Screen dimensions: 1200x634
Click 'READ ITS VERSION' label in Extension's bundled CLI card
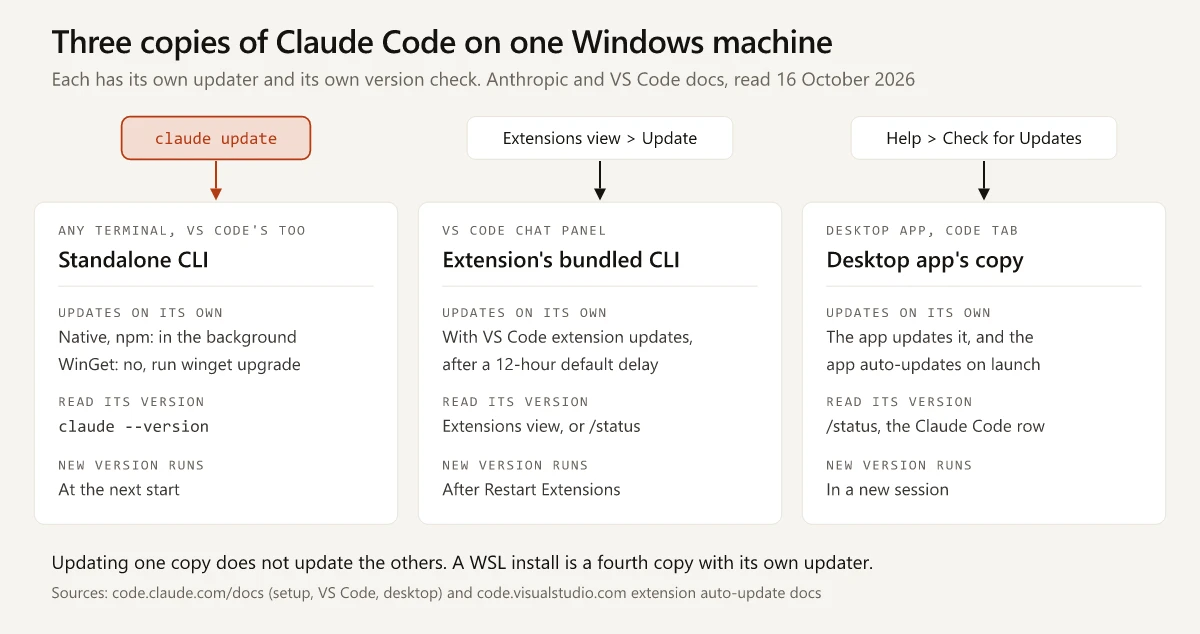pyautogui.click(x=515, y=401)
